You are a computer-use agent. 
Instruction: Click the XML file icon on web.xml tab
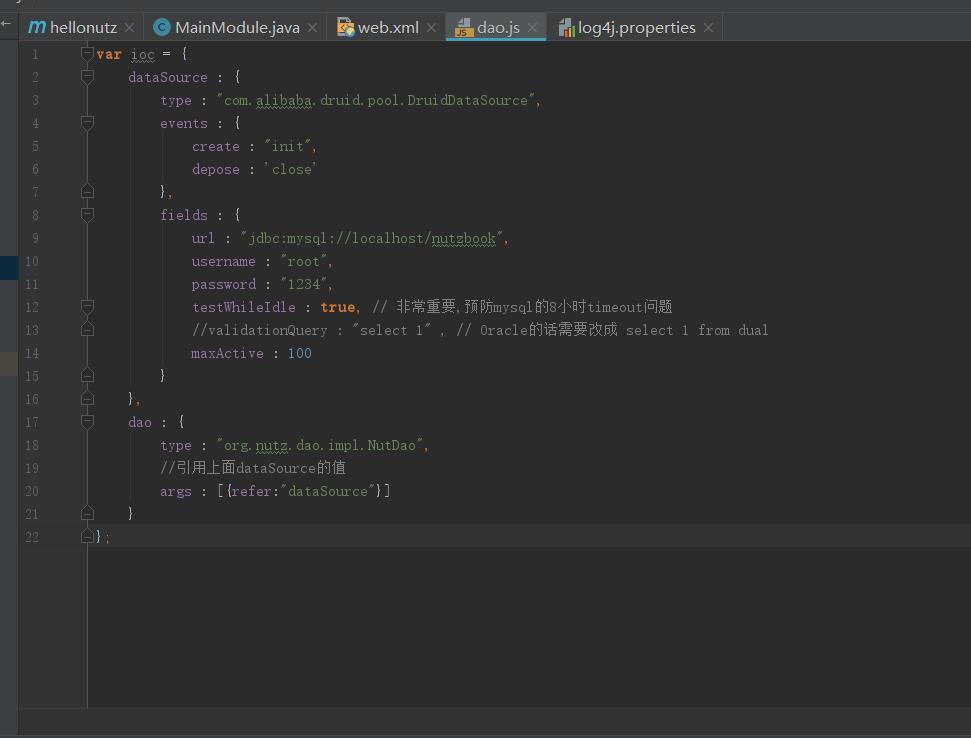click(x=346, y=27)
